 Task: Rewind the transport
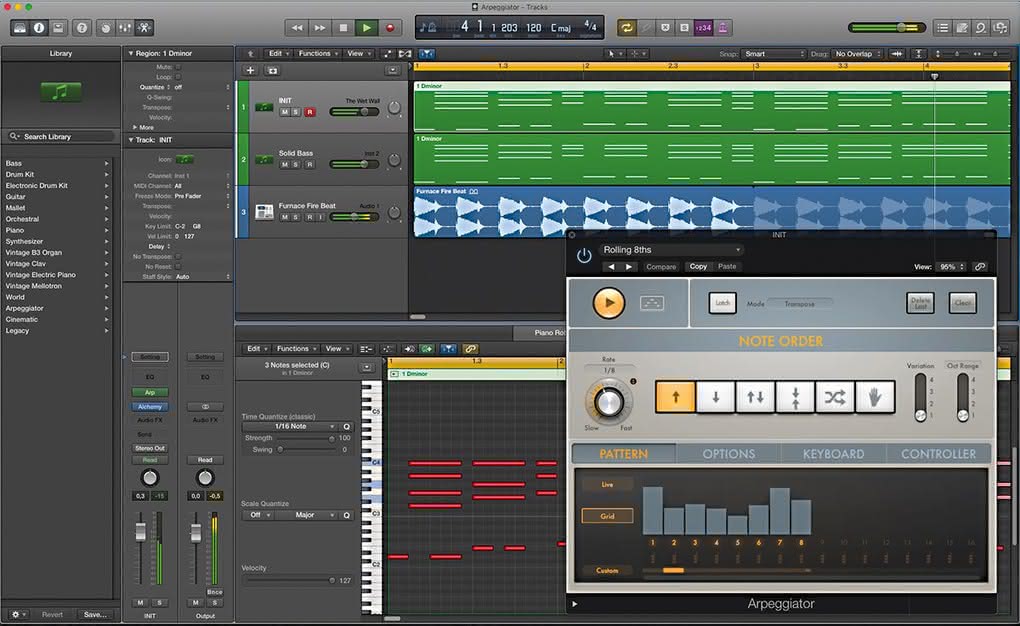297,28
